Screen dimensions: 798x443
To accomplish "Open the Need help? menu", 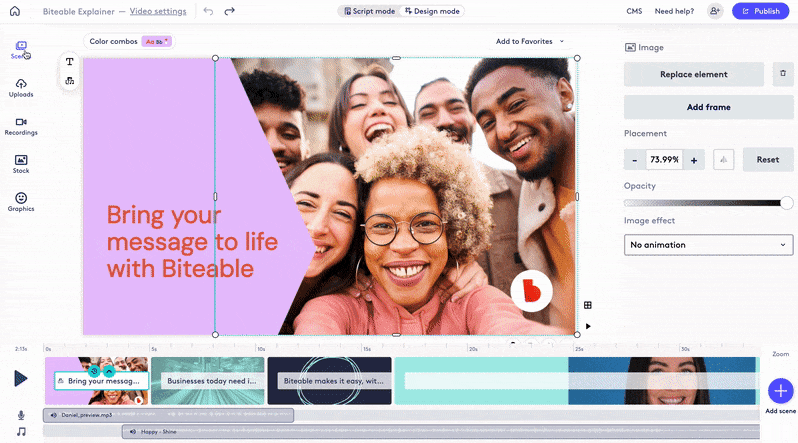I will (674, 11).
